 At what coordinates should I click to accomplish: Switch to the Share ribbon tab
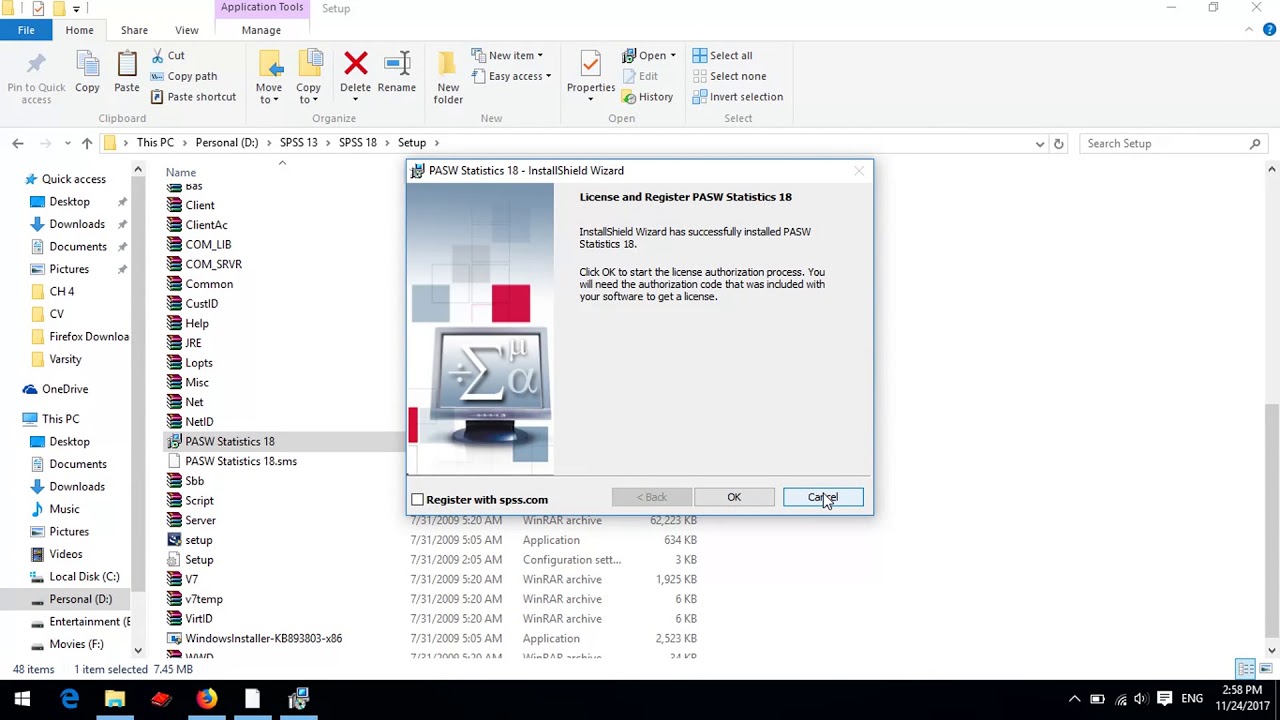point(134,30)
